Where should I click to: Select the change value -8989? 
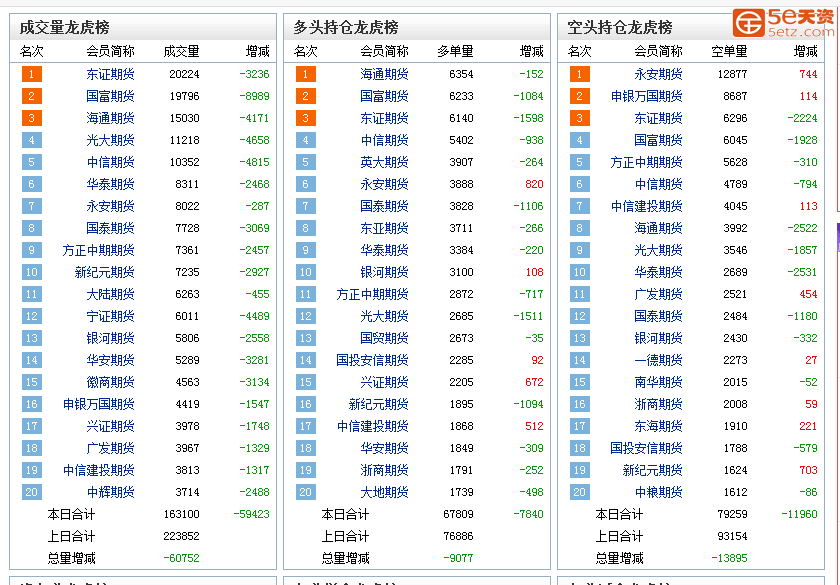coord(254,96)
